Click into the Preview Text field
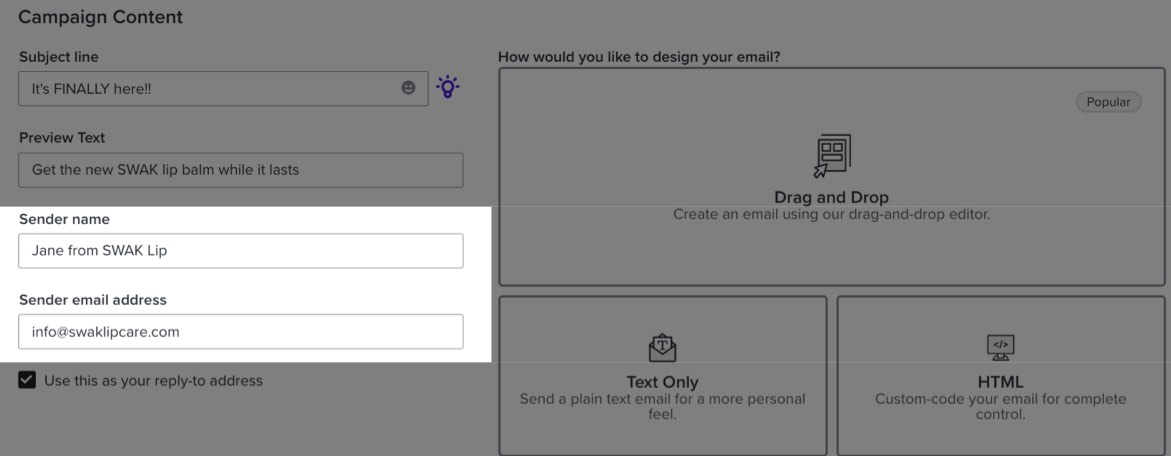The height and width of the screenshot is (456, 1171). coord(240,170)
